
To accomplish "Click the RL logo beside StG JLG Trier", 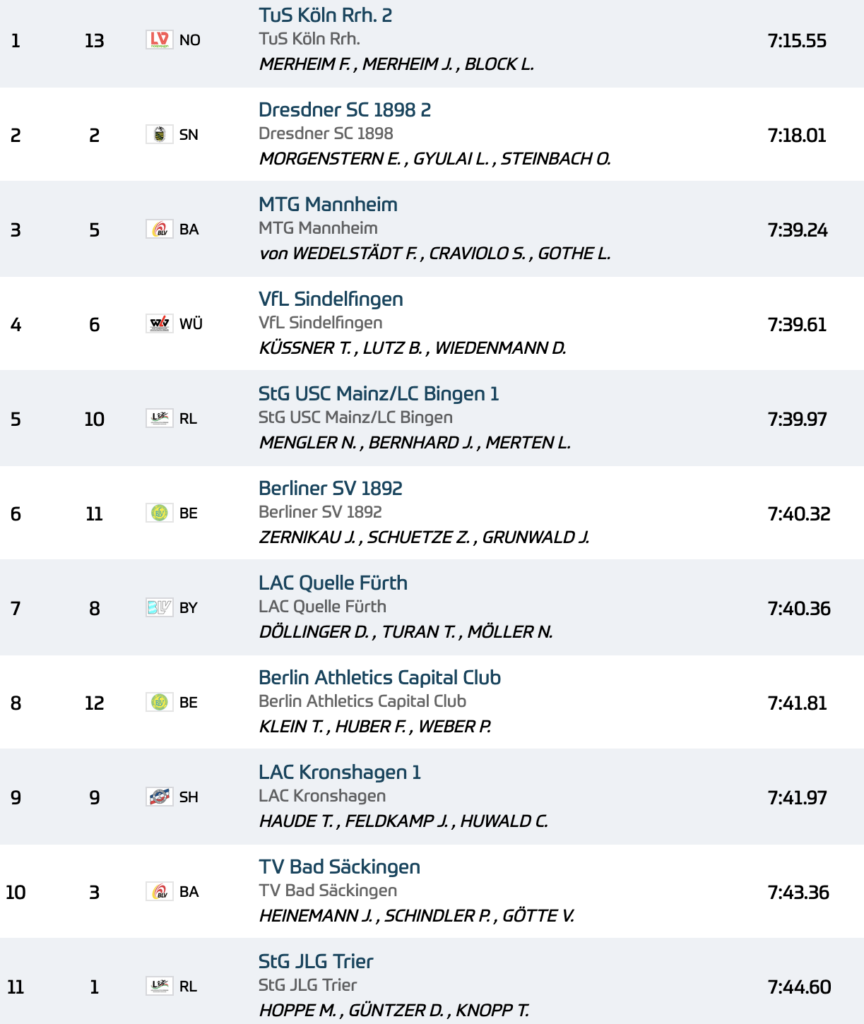I will (159, 986).
